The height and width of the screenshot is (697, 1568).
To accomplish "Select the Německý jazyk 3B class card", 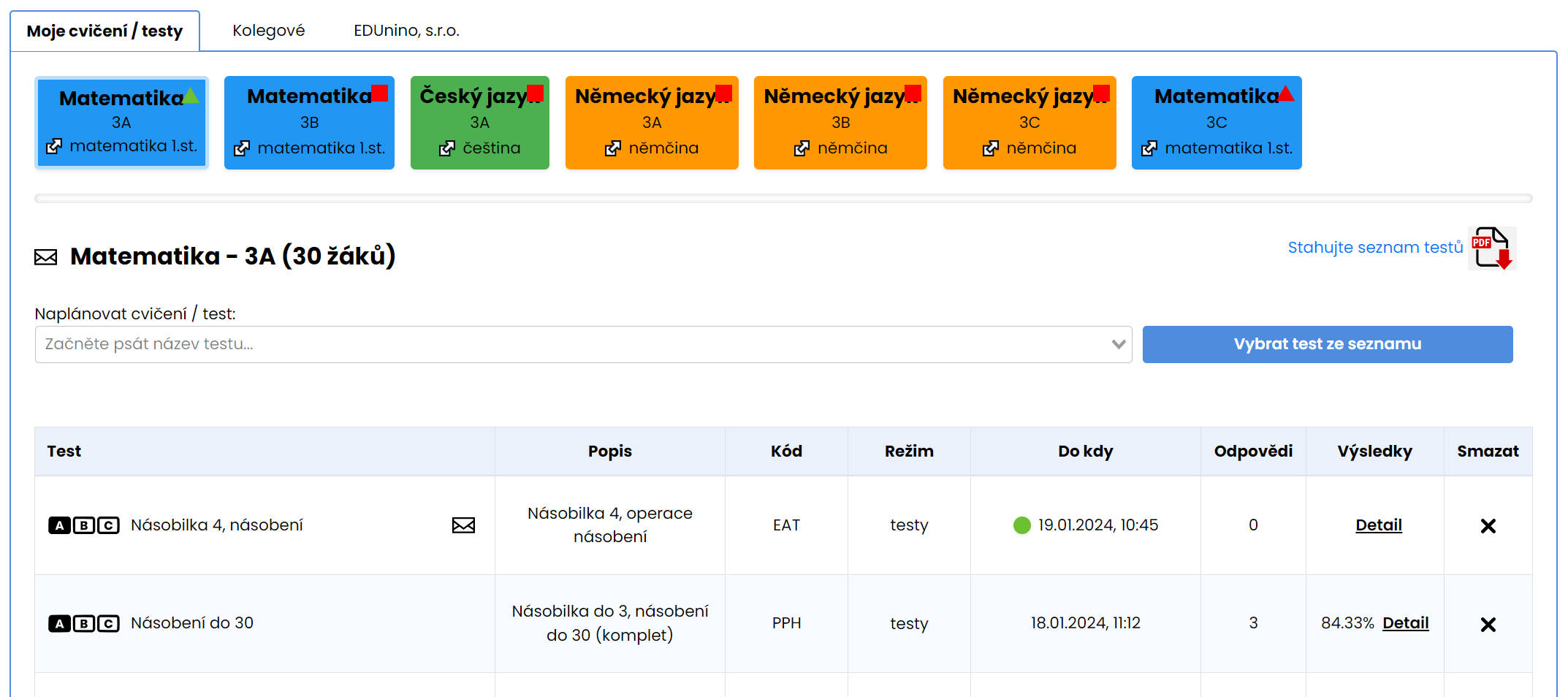I will click(x=840, y=123).
